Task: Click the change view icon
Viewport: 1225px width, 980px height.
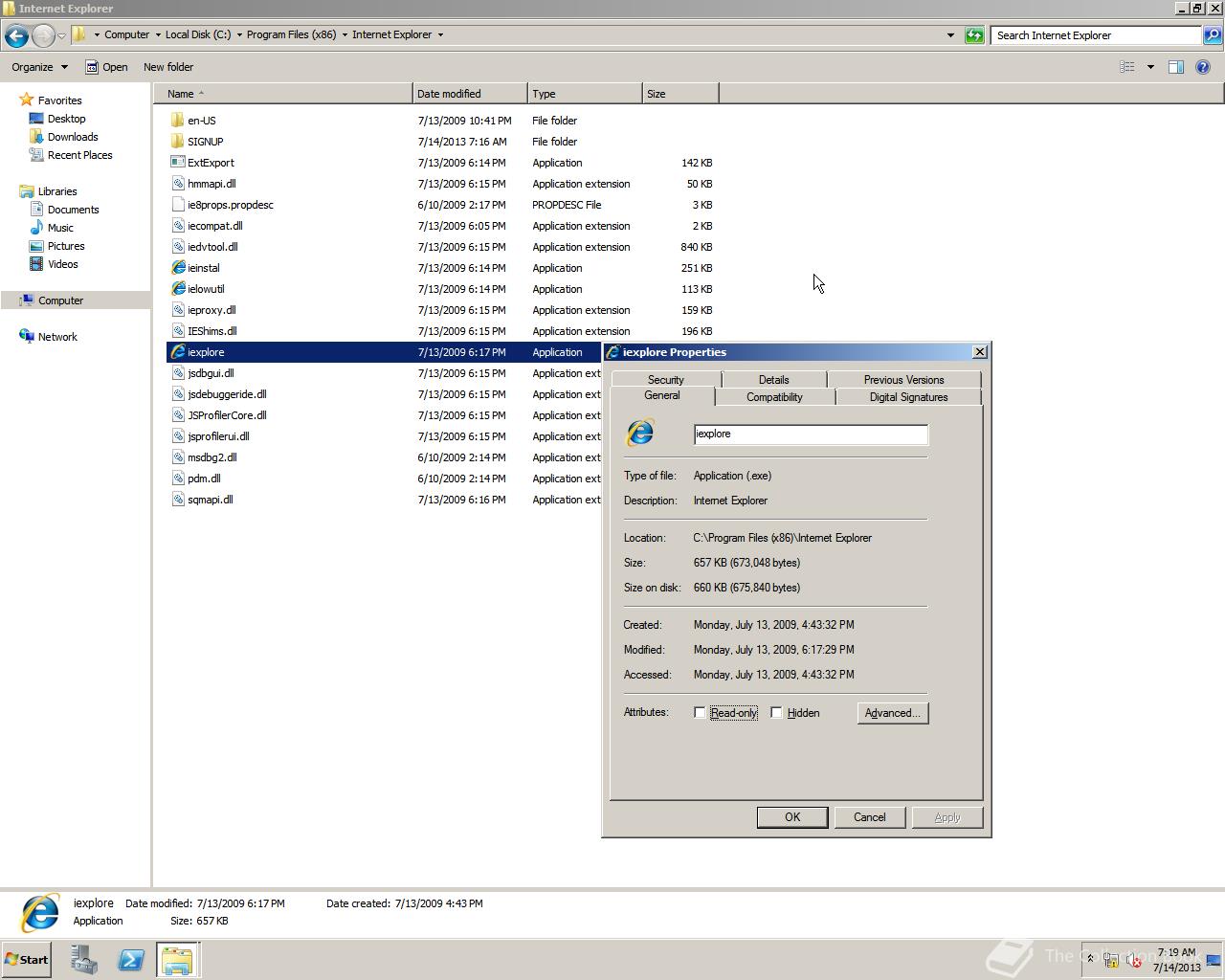Action: click(1127, 67)
